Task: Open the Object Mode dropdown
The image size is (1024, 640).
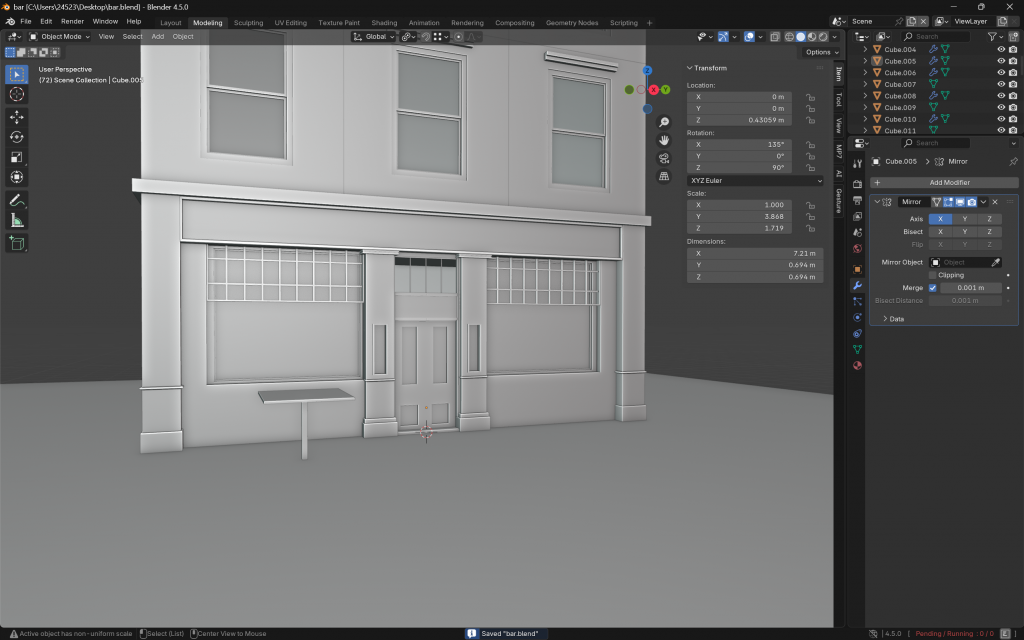Action: pyautogui.click(x=62, y=36)
